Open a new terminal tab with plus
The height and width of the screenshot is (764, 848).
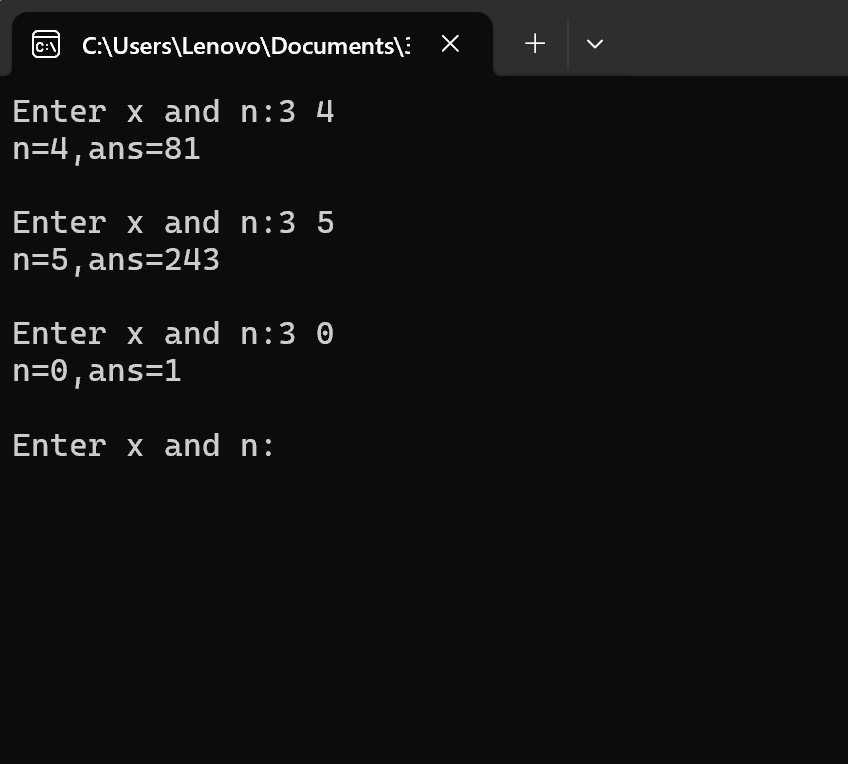[x=535, y=44]
